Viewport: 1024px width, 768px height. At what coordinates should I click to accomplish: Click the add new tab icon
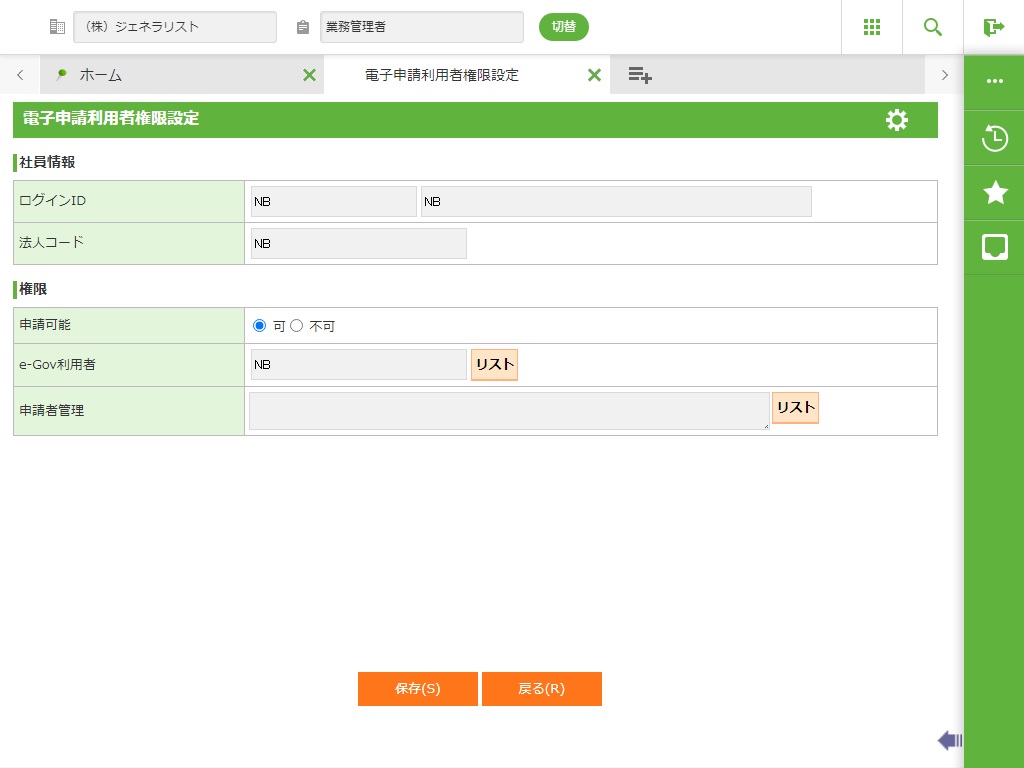640,75
